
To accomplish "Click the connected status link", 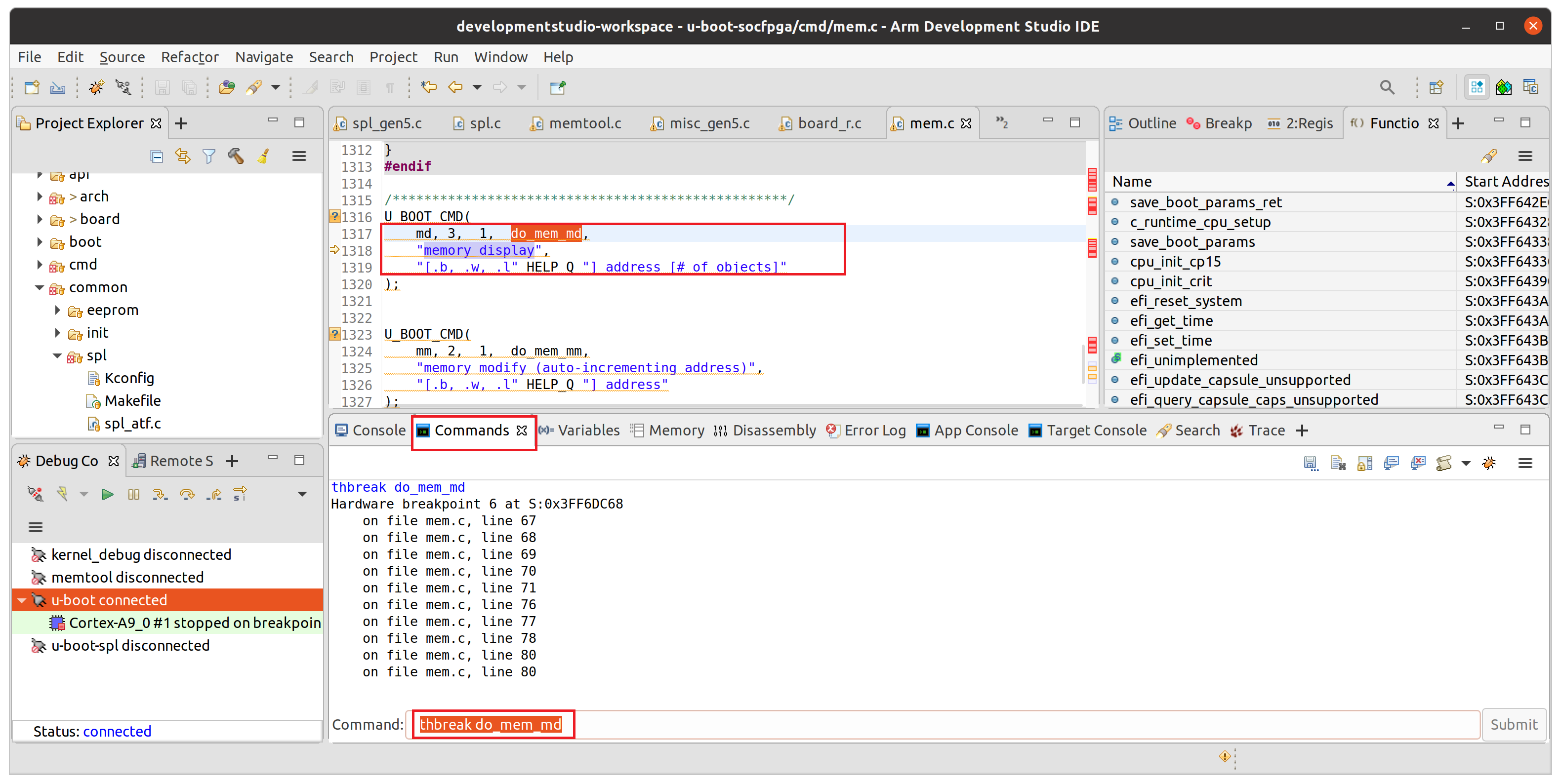I will click(117, 731).
